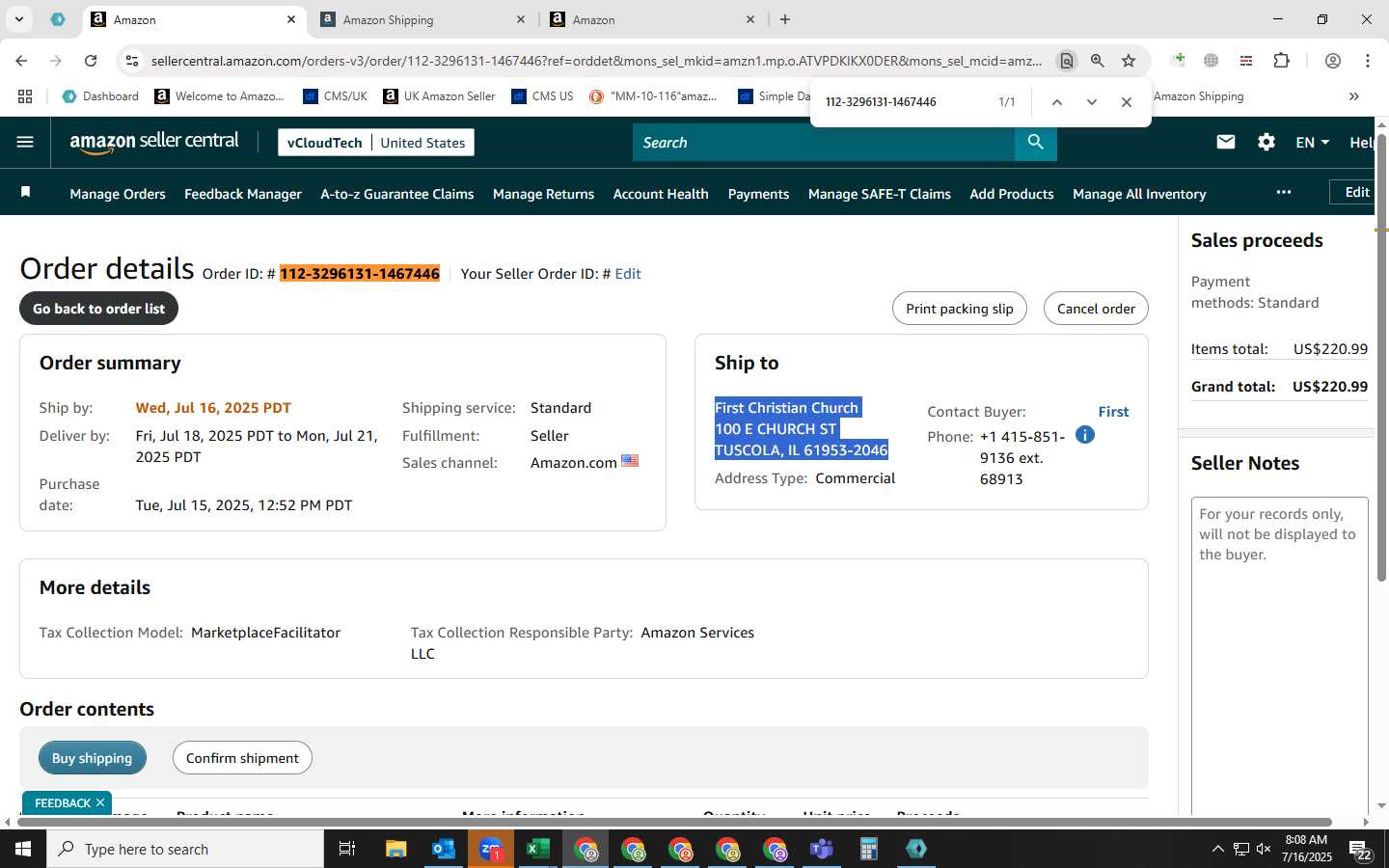Click Buy shipping button
This screenshot has width=1389, height=868.
[x=93, y=758]
